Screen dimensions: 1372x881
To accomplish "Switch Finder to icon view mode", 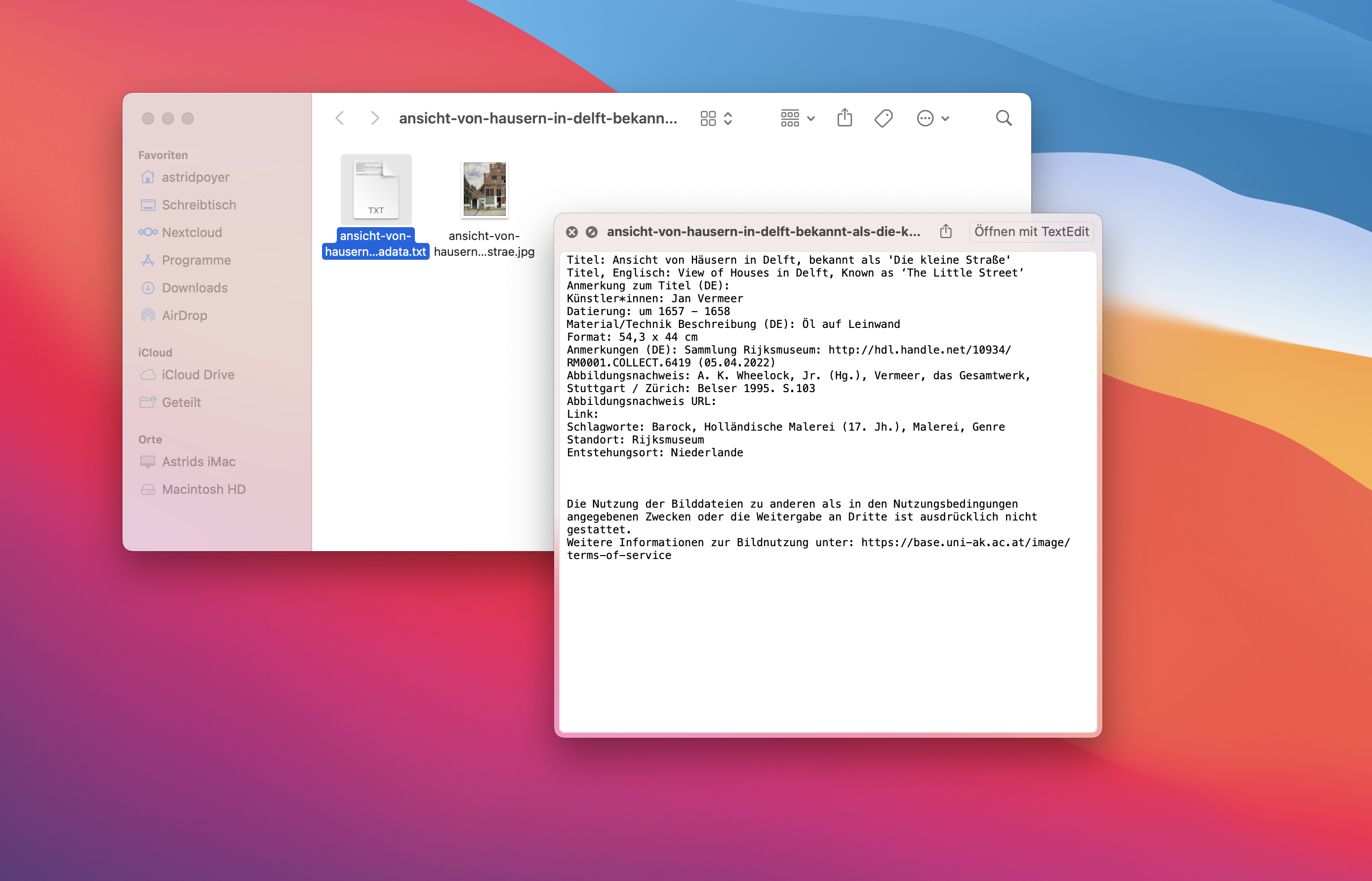I will point(708,119).
